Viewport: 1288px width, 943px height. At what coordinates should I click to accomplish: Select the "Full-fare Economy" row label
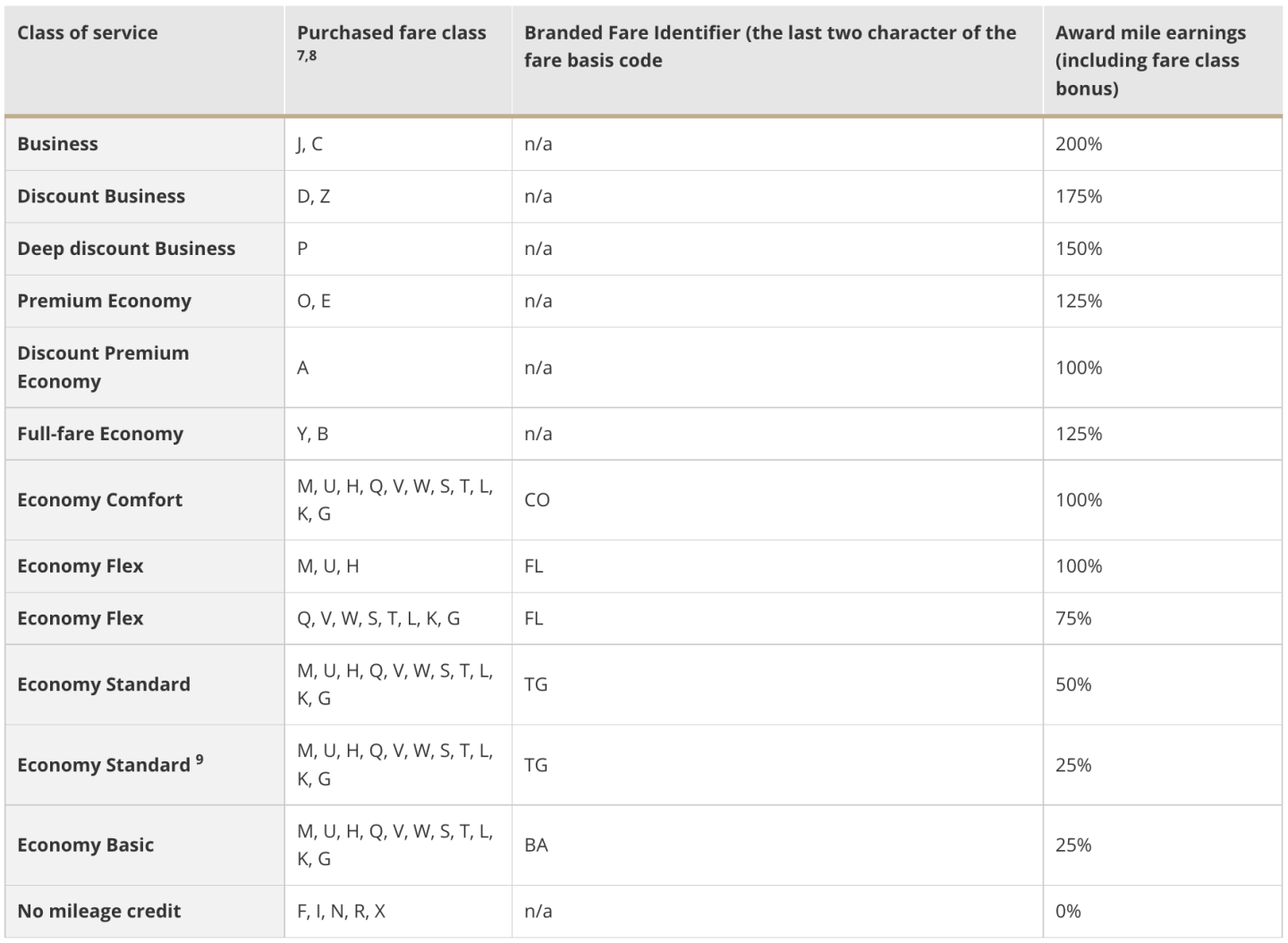point(100,434)
